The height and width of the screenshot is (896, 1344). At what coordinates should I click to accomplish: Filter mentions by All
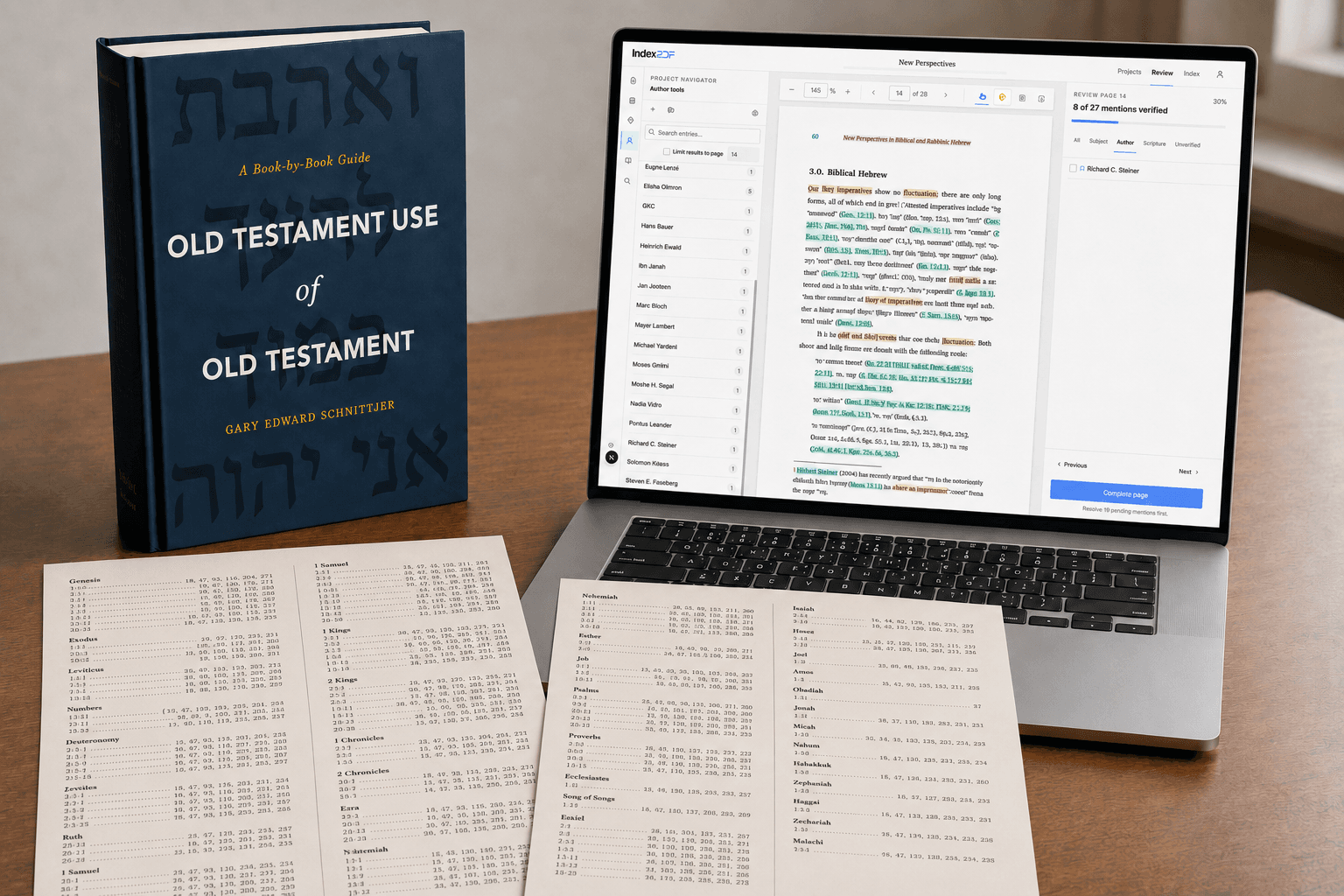1077,140
